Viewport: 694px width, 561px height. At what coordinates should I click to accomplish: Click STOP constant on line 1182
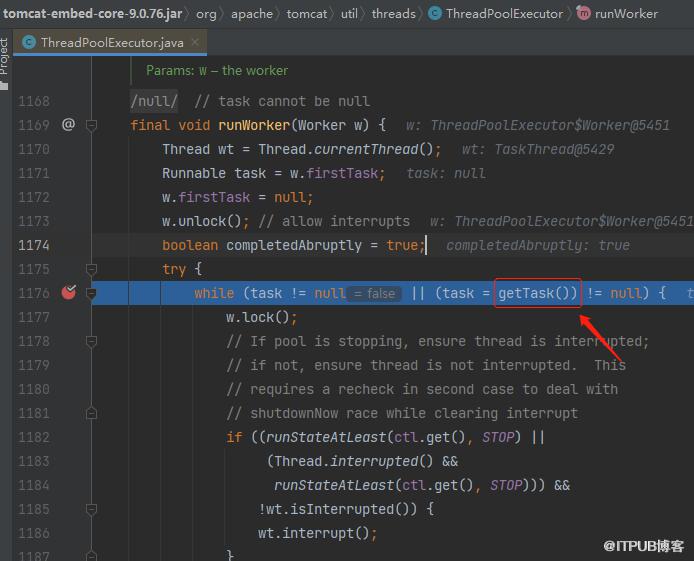point(498,437)
